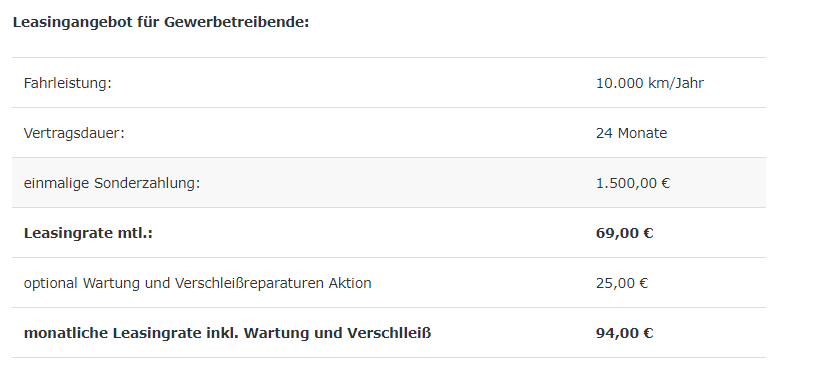This screenshot has width=815, height=389.
Task: Select the einmalige Sonderzahlung label
Action: click(112, 183)
